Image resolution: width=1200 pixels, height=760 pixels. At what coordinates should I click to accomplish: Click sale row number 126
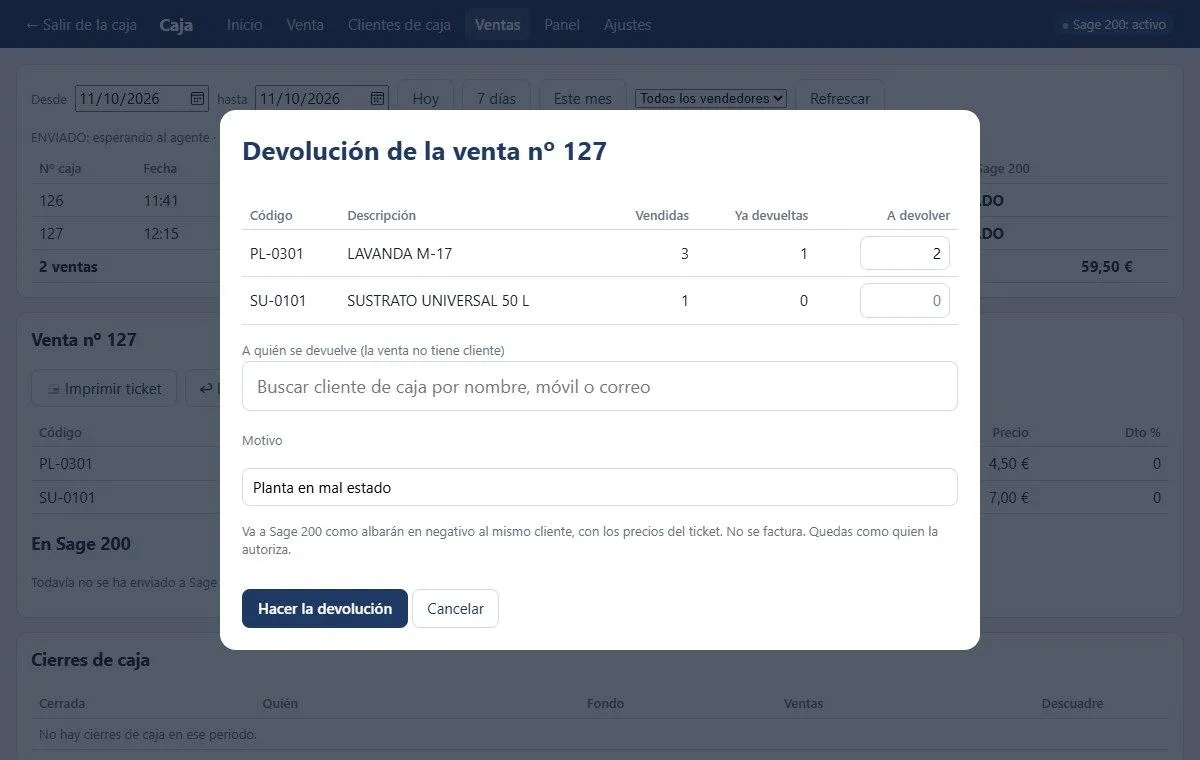tap(51, 200)
